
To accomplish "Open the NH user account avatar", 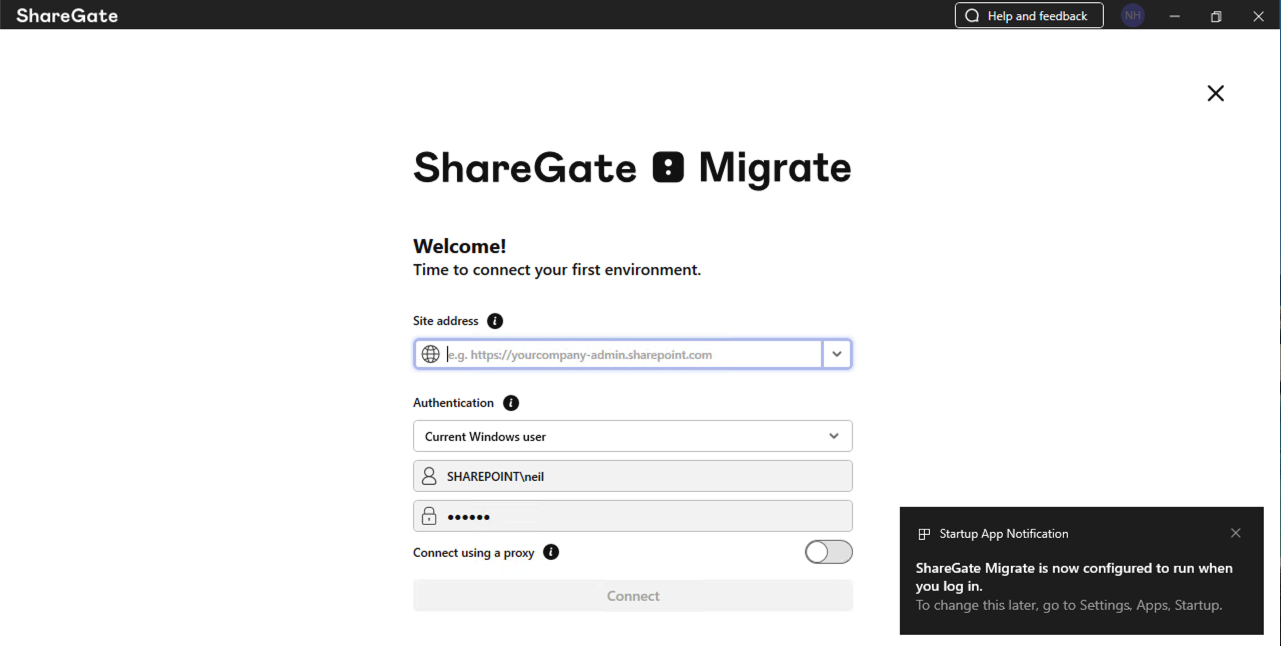I will [x=1133, y=16].
